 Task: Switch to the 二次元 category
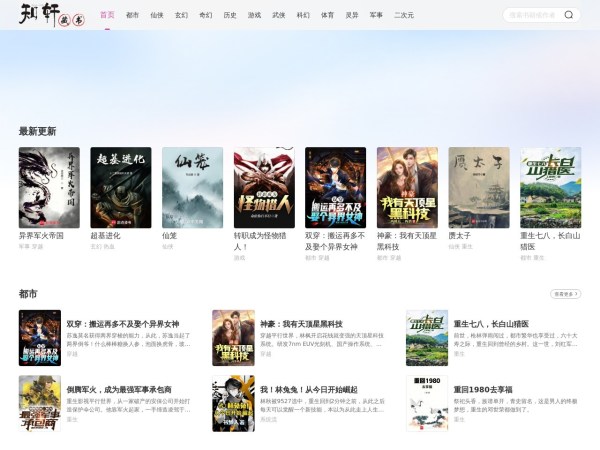(404, 16)
